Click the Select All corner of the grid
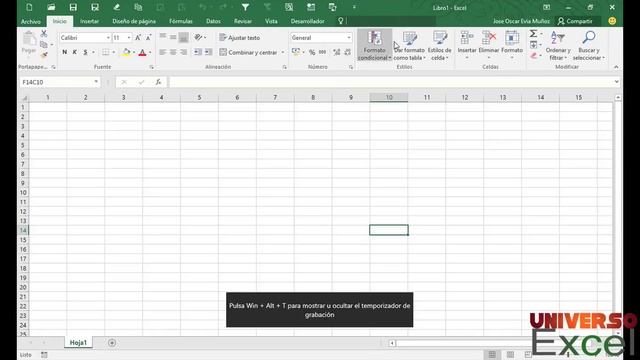The width and height of the screenshot is (640, 360). [x=24, y=98]
